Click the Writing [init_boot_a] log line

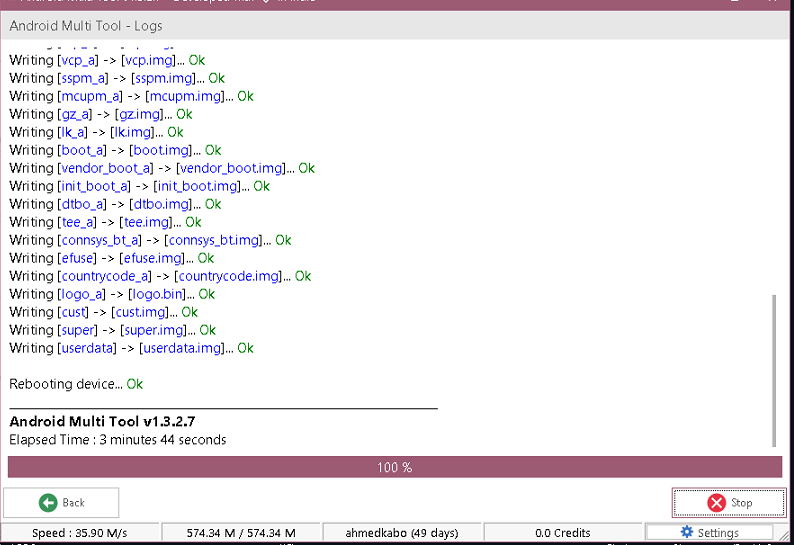coord(139,186)
